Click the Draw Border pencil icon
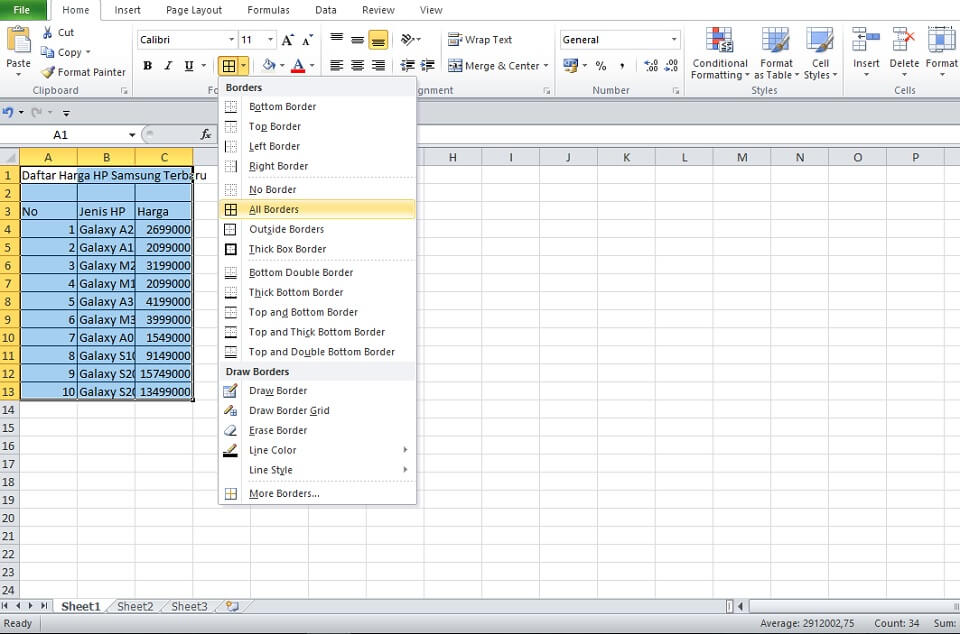 (230, 390)
